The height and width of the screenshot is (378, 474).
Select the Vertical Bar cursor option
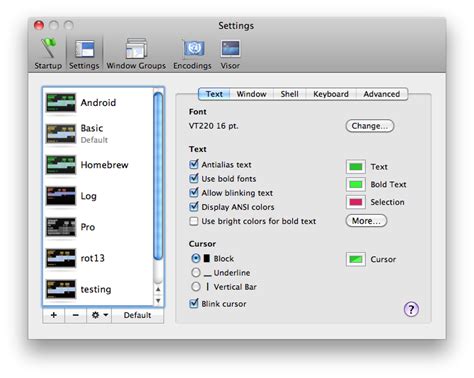(196, 287)
